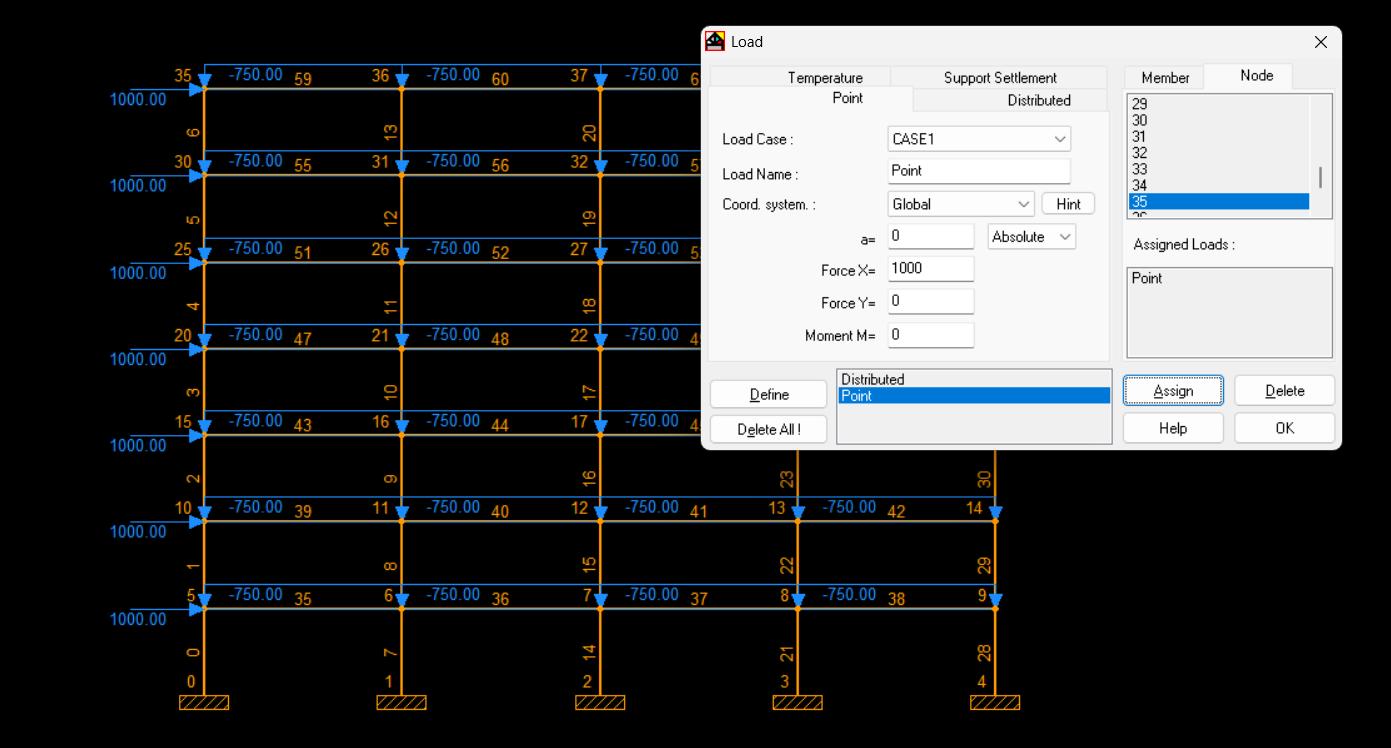Click the Delete button beside Assign

[x=1284, y=391]
